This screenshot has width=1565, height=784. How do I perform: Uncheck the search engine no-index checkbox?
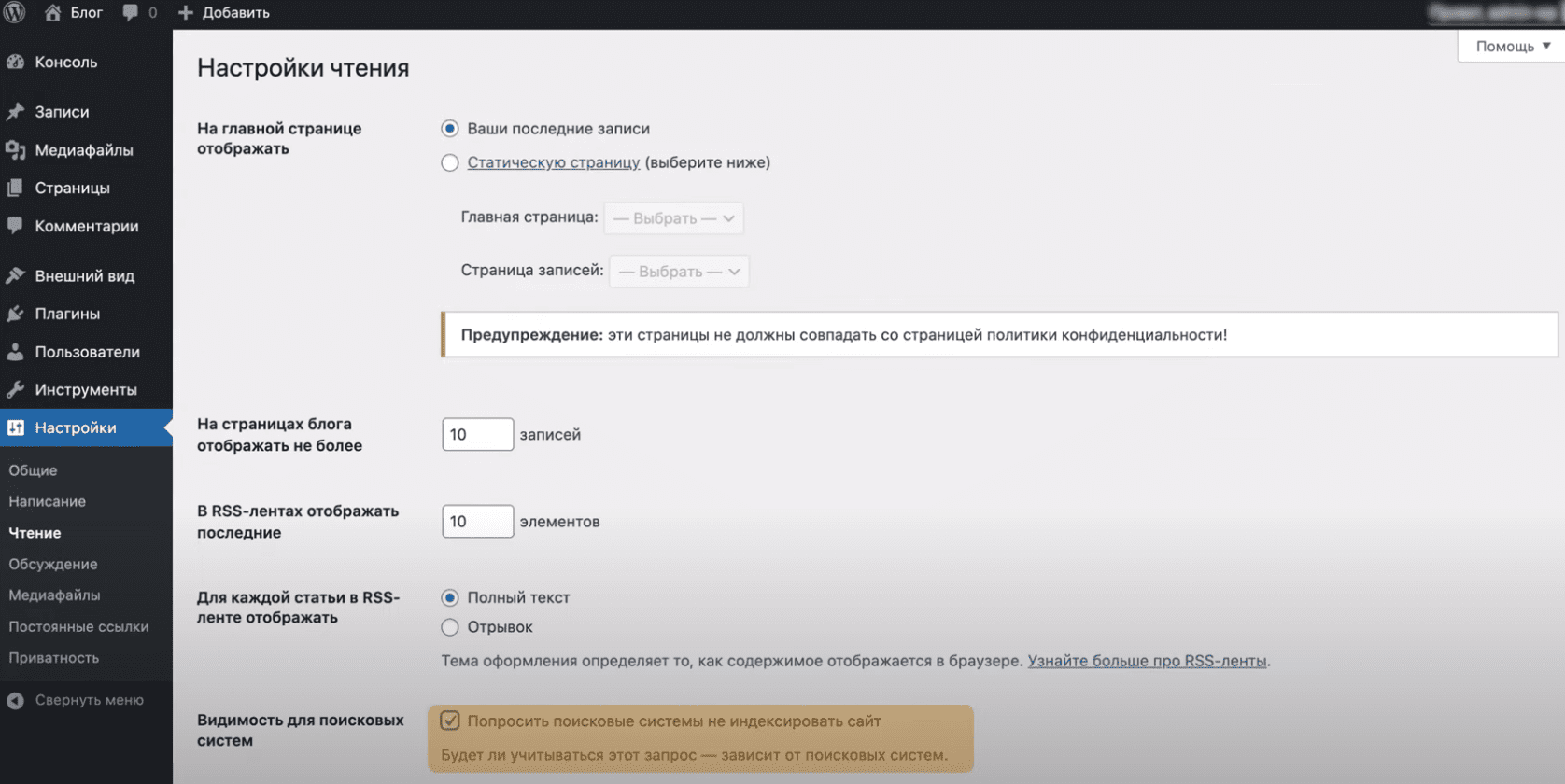point(450,721)
